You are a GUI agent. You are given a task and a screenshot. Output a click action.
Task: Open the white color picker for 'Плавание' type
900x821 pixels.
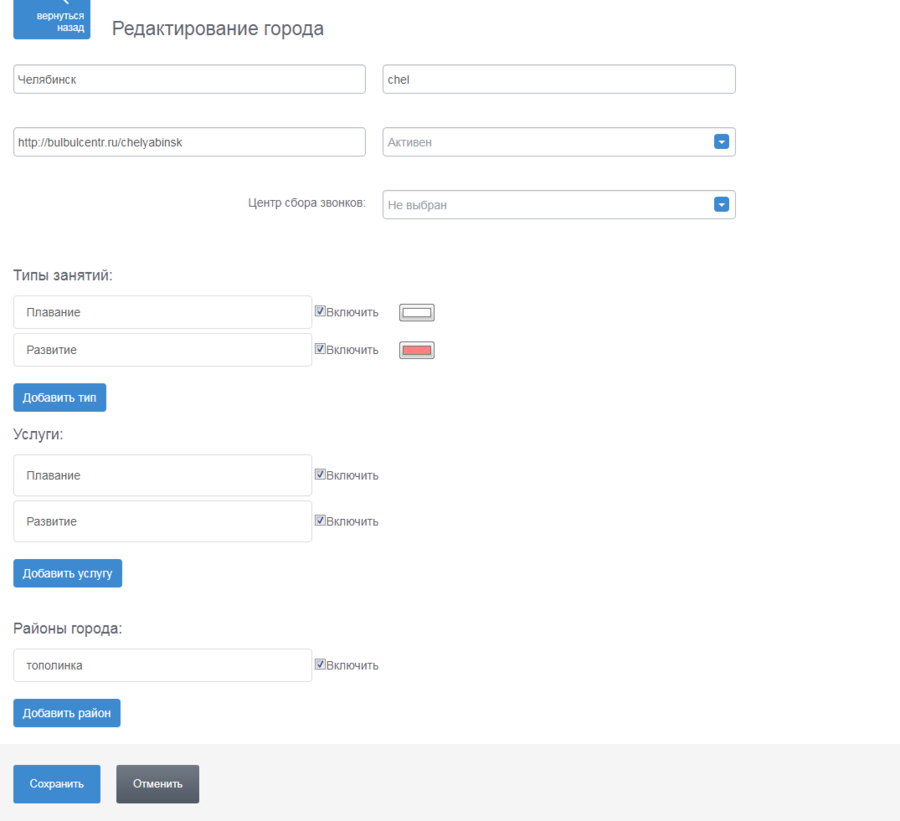click(417, 312)
